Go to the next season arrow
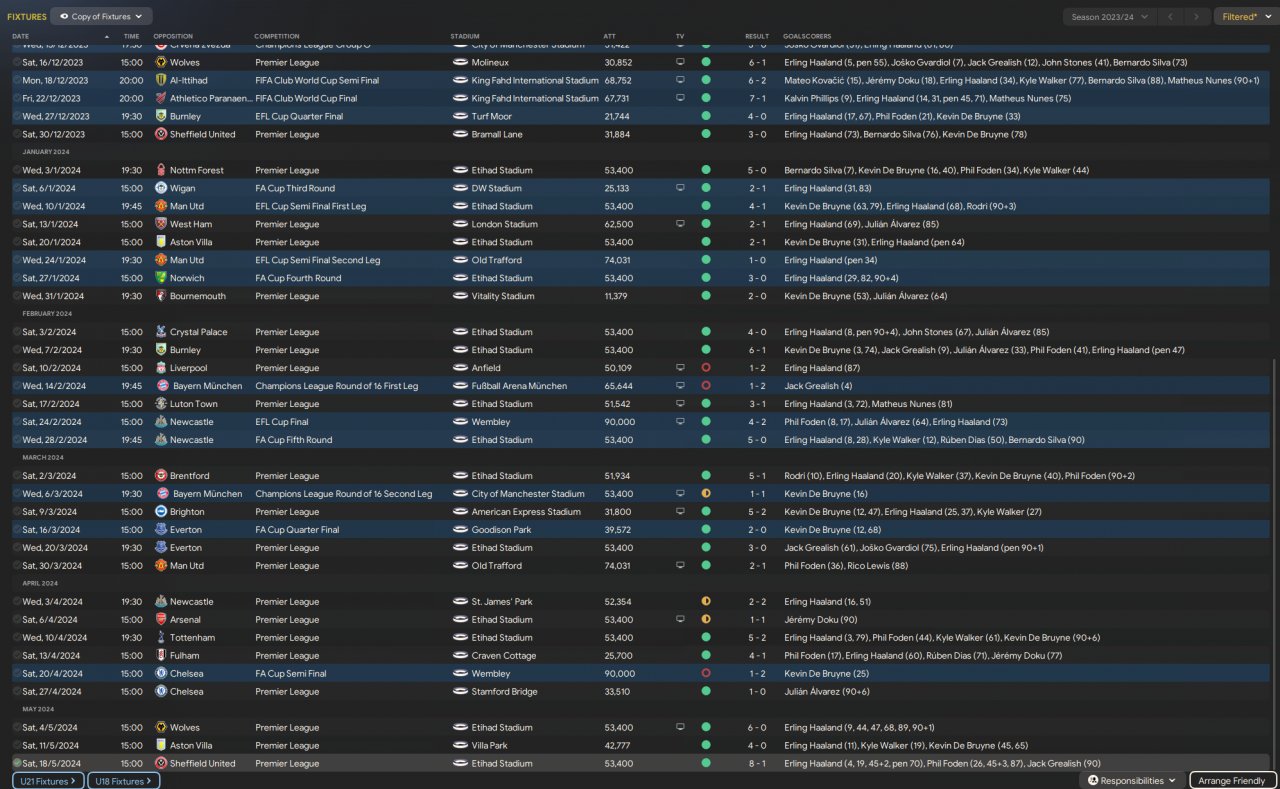Viewport: 1280px width, 789px height. pos(1196,16)
